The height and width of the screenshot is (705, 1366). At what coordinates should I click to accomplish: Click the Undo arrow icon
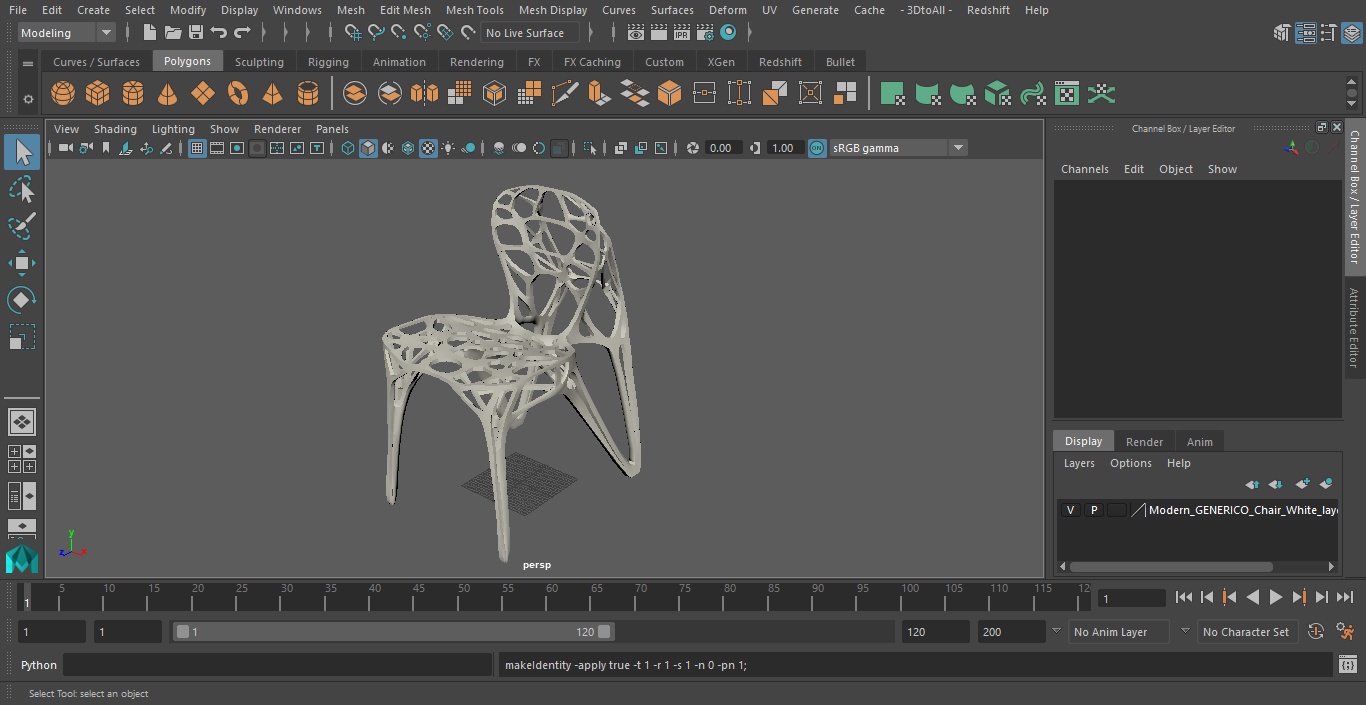pos(218,33)
